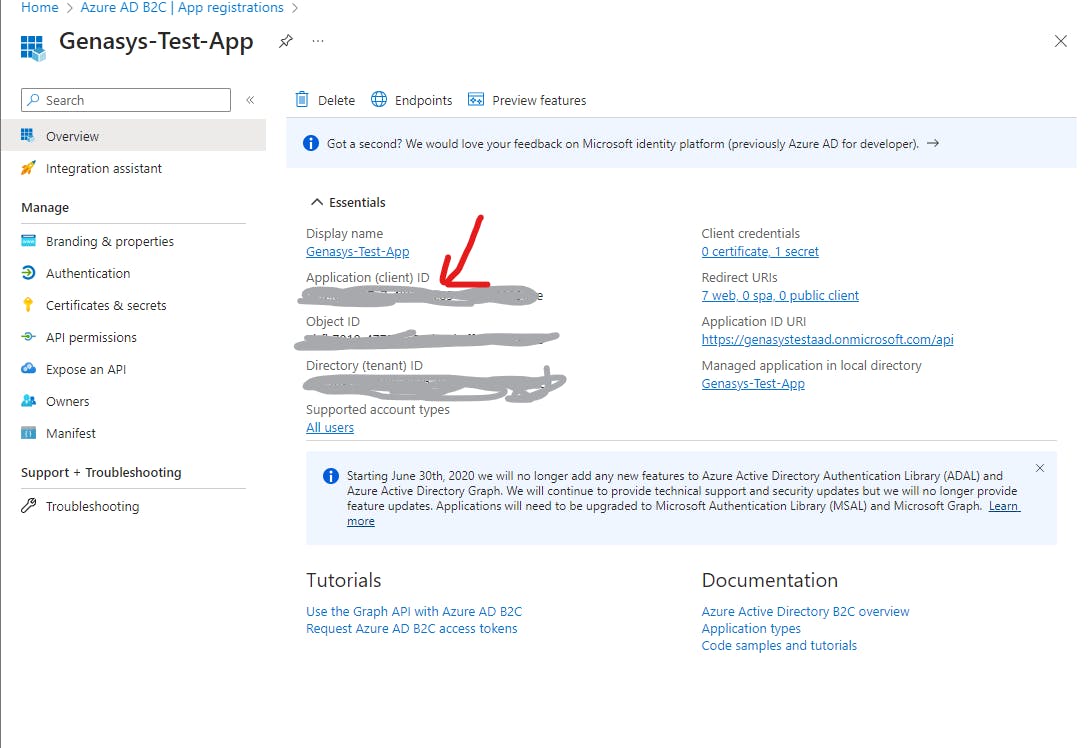Click the Endpoints globe icon

(x=379, y=99)
